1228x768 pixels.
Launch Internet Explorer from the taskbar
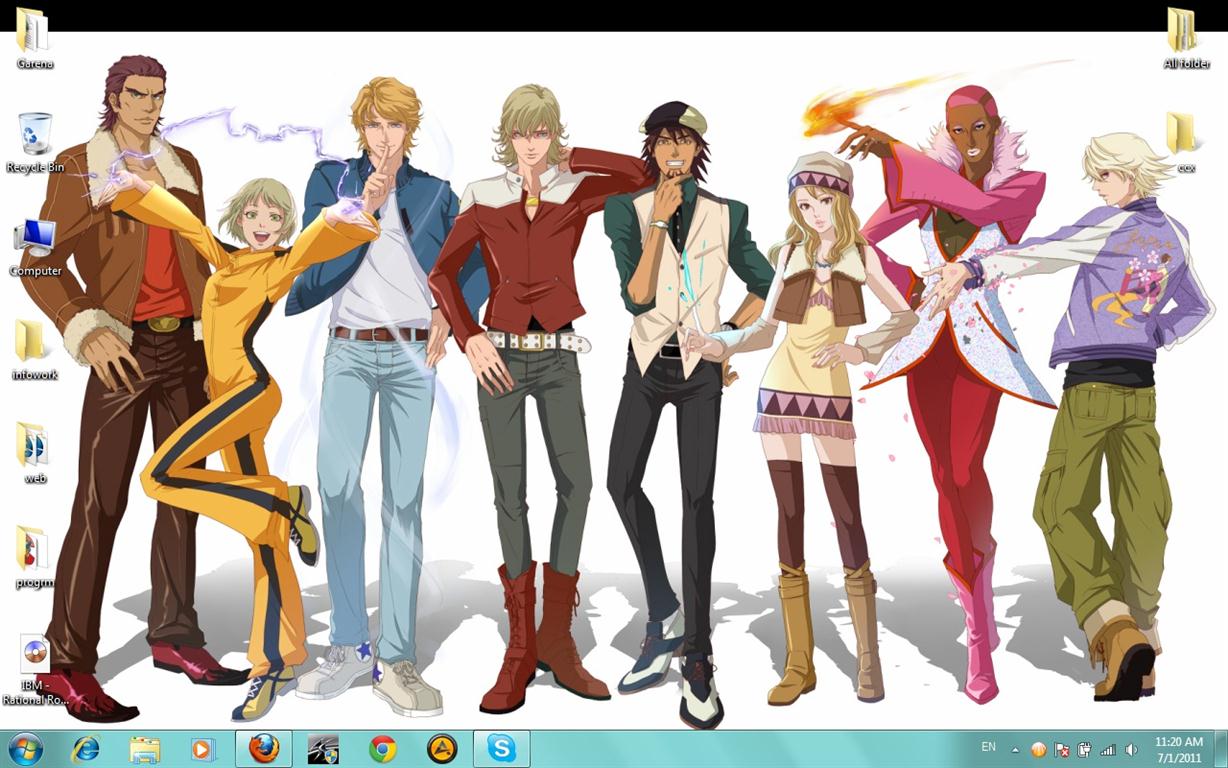click(x=85, y=748)
